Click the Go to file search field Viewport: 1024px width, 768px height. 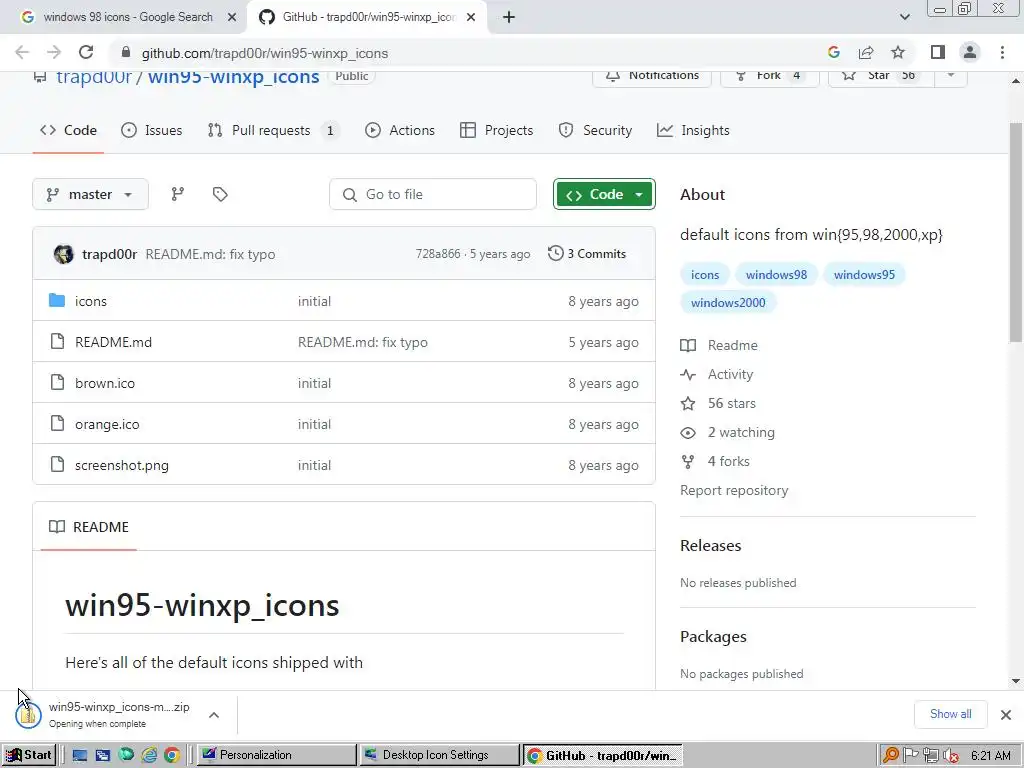click(433, 194)
